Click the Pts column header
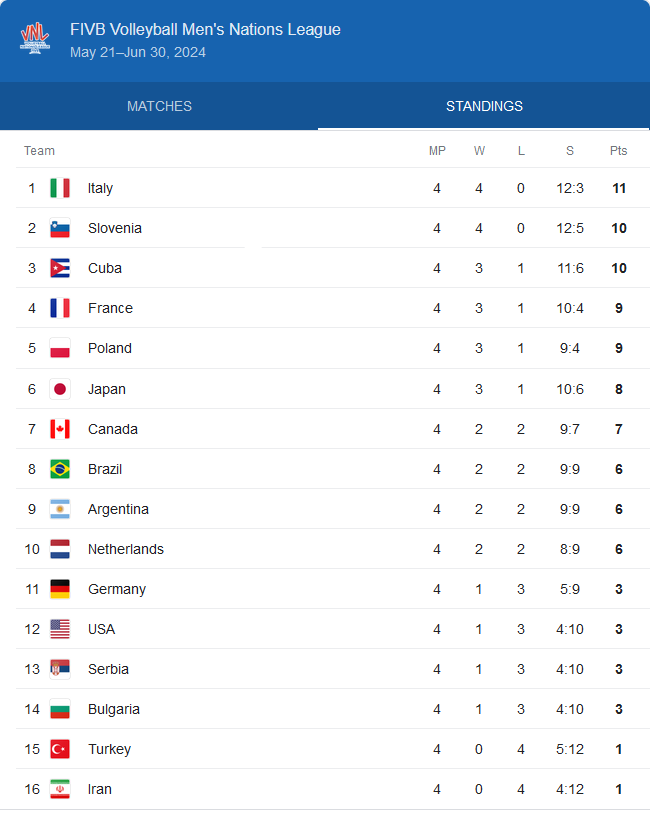This screenshot has height=818, width=650. [x=619, y=151]
